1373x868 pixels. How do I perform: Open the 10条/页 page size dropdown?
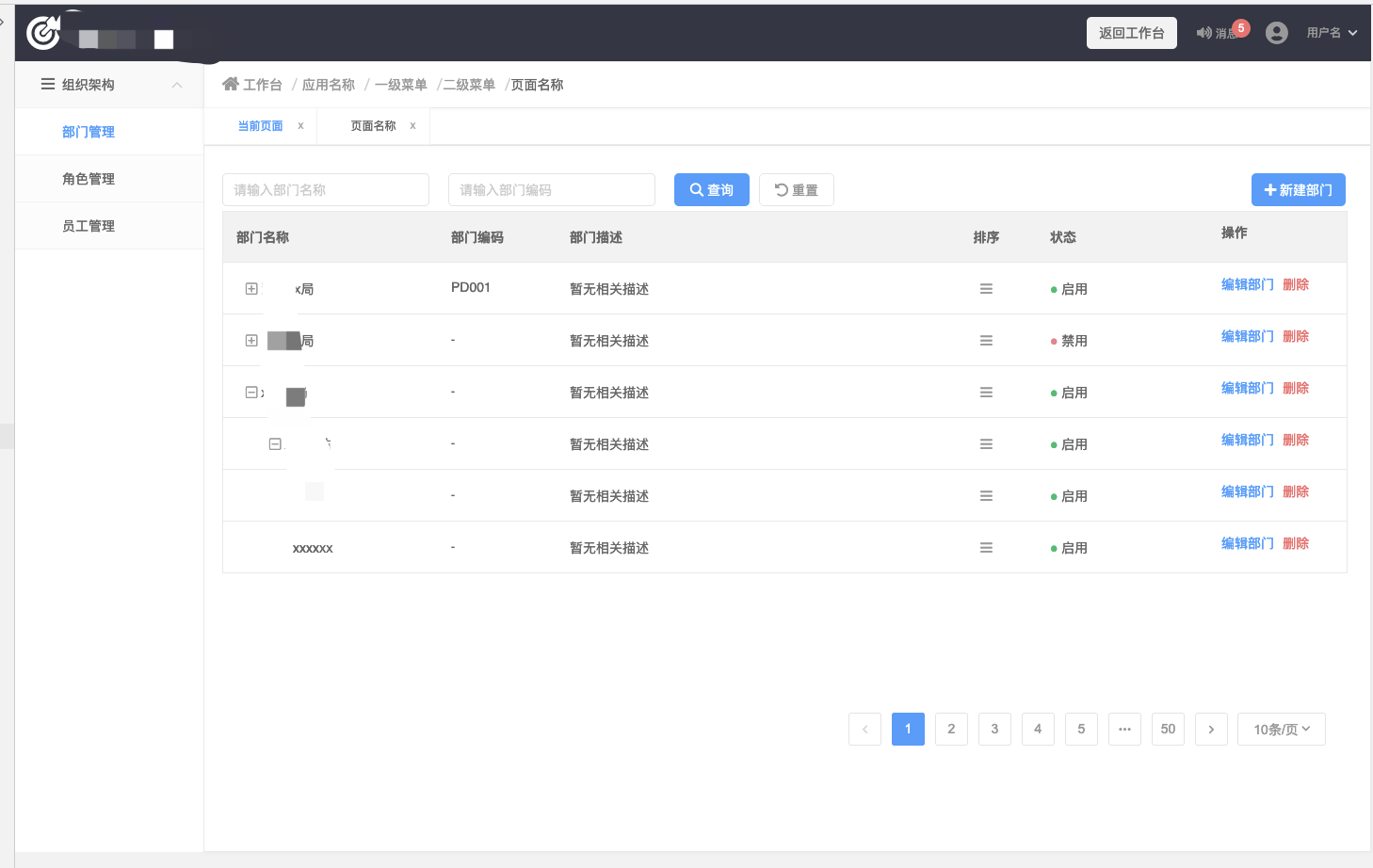pos(1282,729)
